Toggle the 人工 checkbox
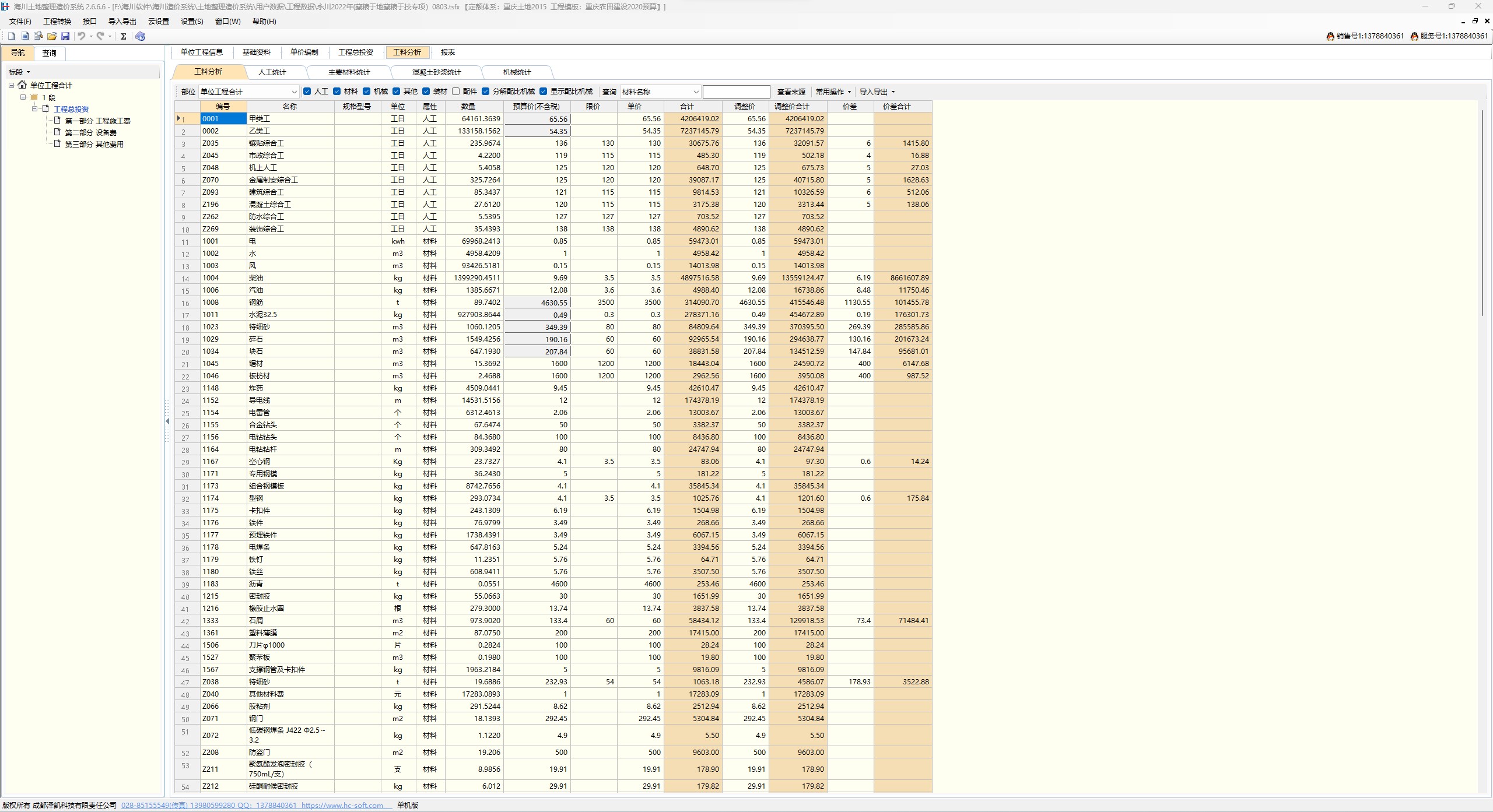The image size is (1493, 812). tap(307, 92)
